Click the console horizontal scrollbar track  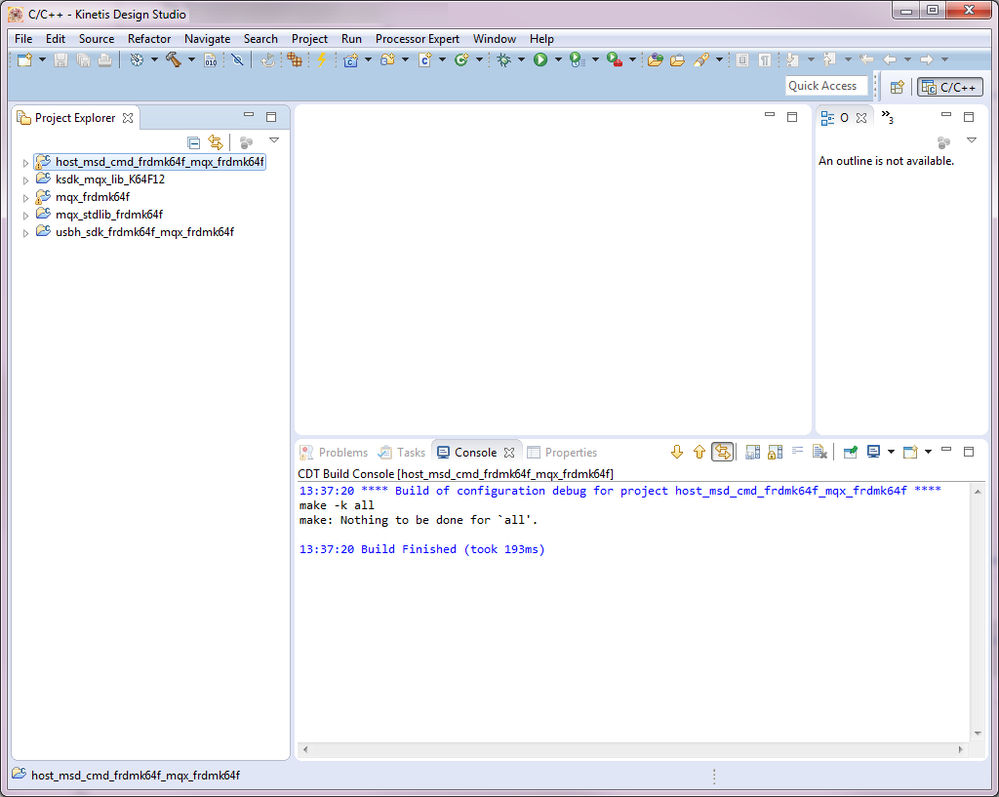(x=633, y=750)
